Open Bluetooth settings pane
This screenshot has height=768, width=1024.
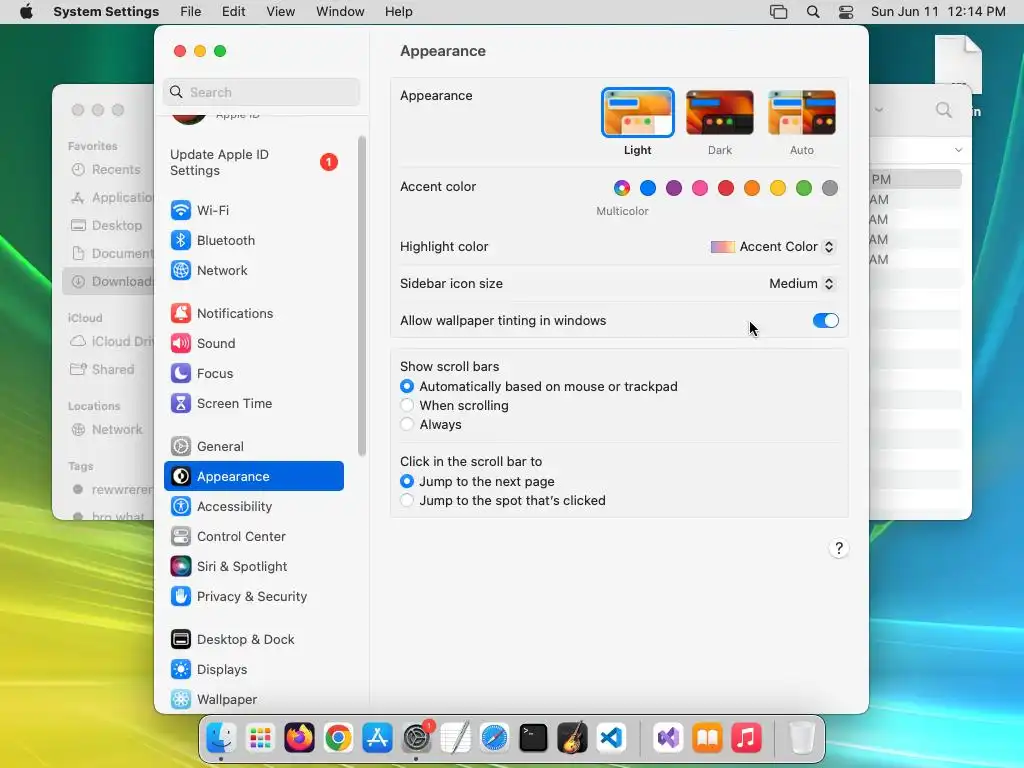253,240
